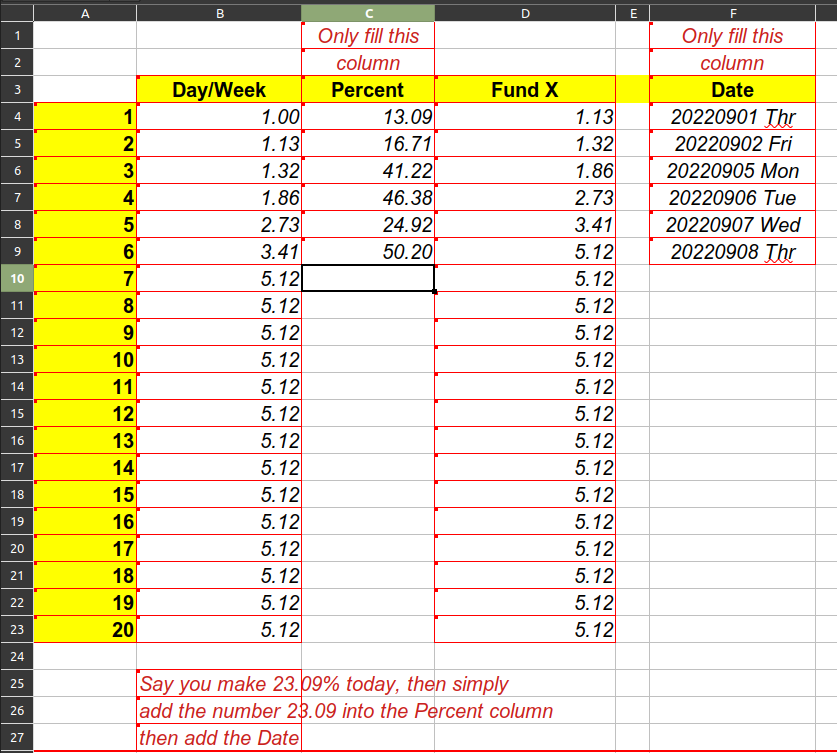
Task: Click 'column' note in cell F2
Action: 732,62
